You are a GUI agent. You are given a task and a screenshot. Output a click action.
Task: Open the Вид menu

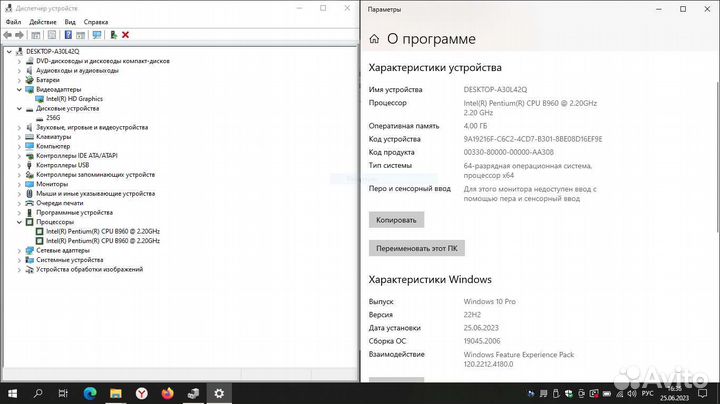(70, 22)
